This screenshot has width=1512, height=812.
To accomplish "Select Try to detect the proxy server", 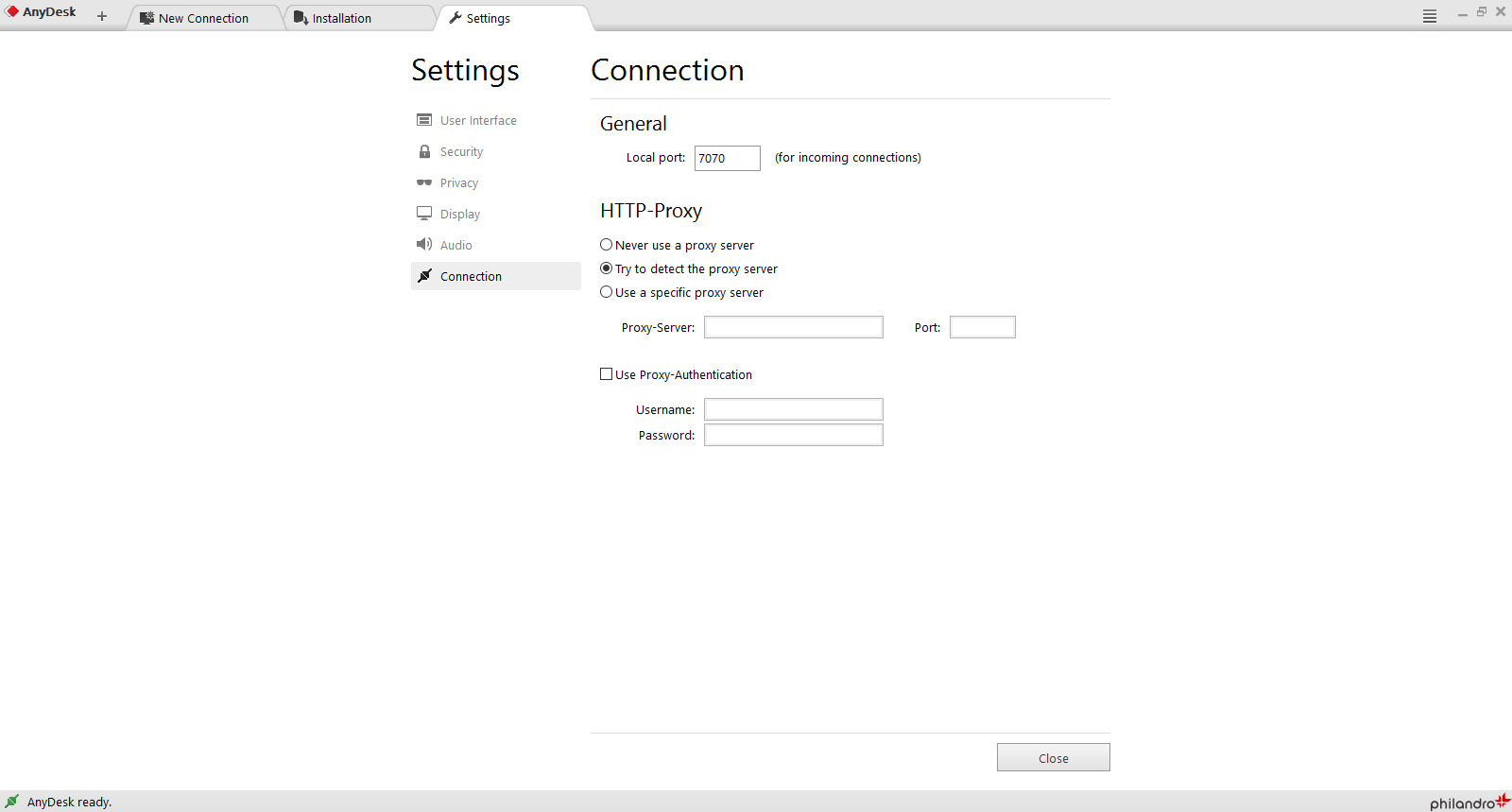I will [x=607, y=268].
